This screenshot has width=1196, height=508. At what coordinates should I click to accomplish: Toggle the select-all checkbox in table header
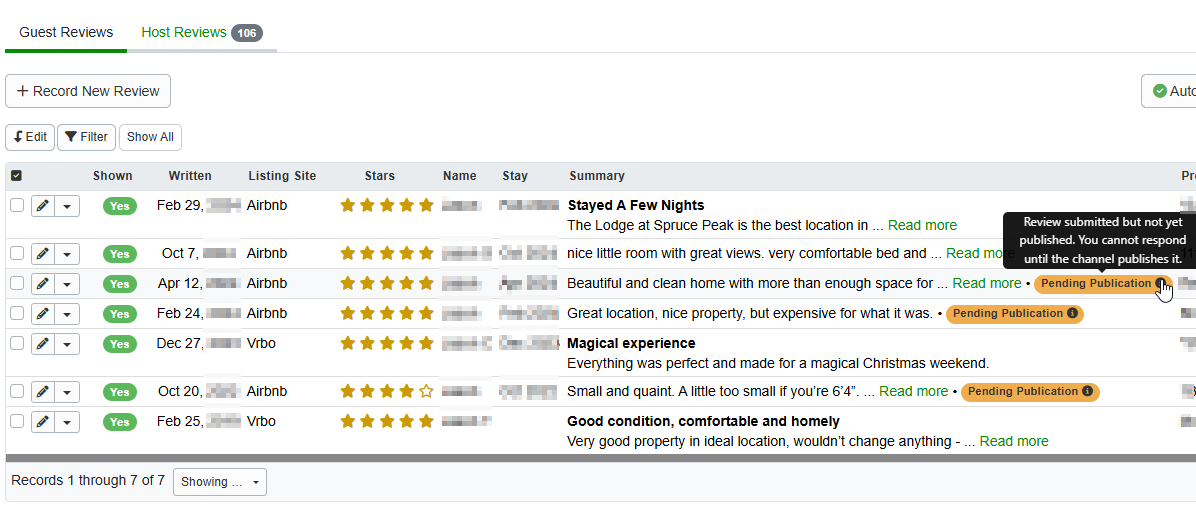click(x=16, y=176)
